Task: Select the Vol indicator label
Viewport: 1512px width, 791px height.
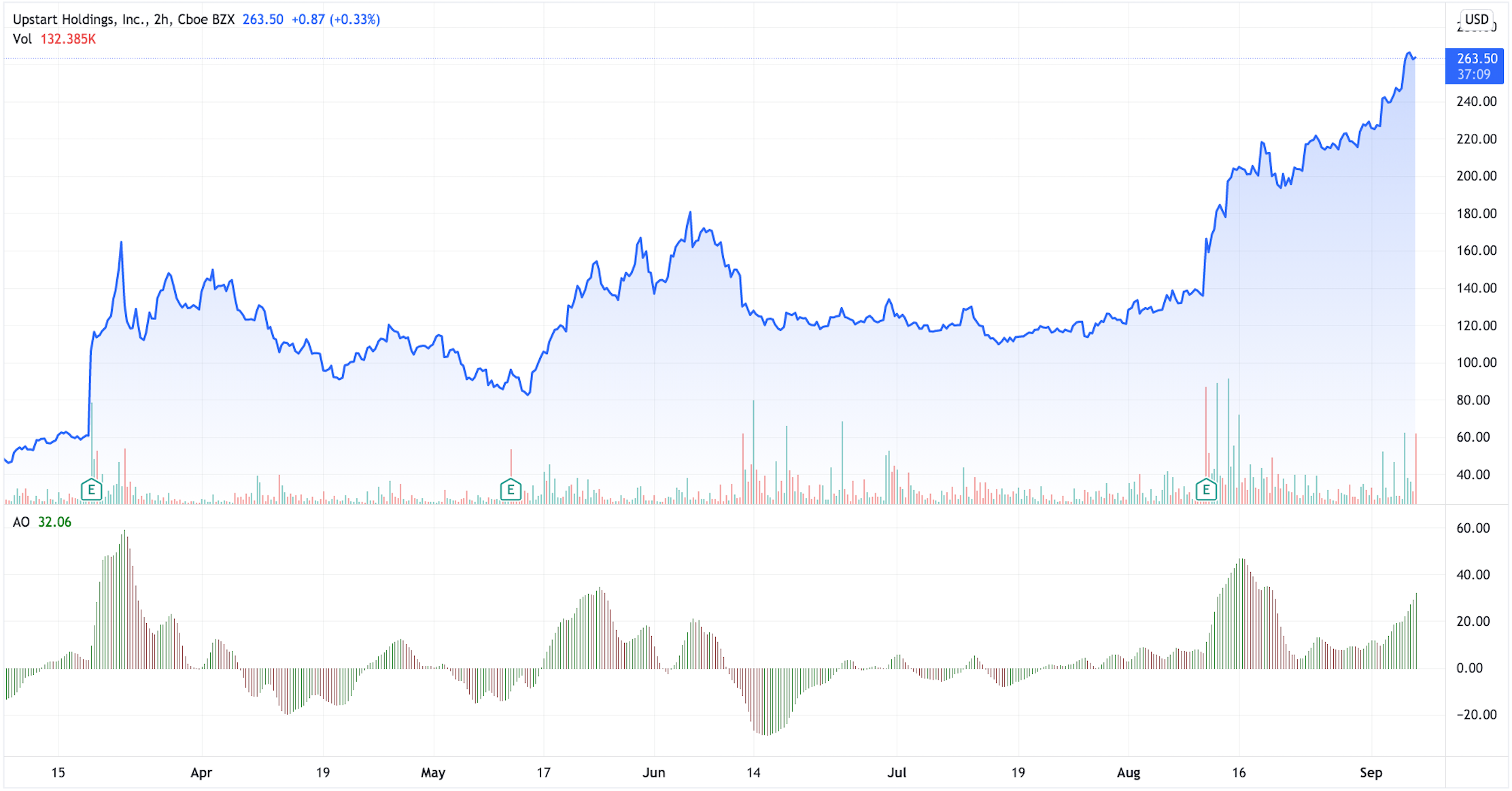Action: click(x=22, y=39)
